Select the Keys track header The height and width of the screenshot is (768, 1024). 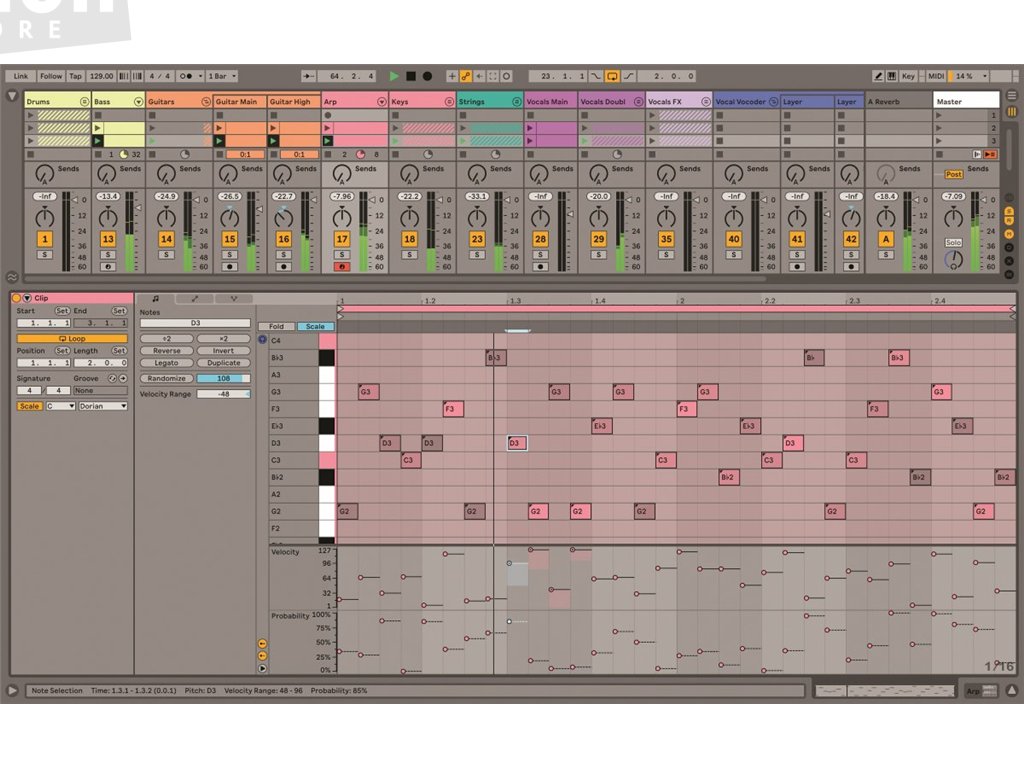coord(422,101)
